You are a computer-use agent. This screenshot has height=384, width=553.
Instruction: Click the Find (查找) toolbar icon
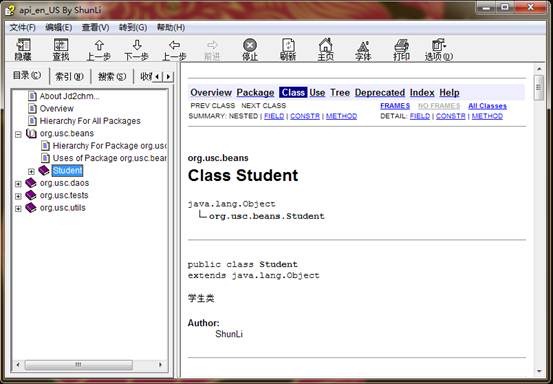[61, 49]
